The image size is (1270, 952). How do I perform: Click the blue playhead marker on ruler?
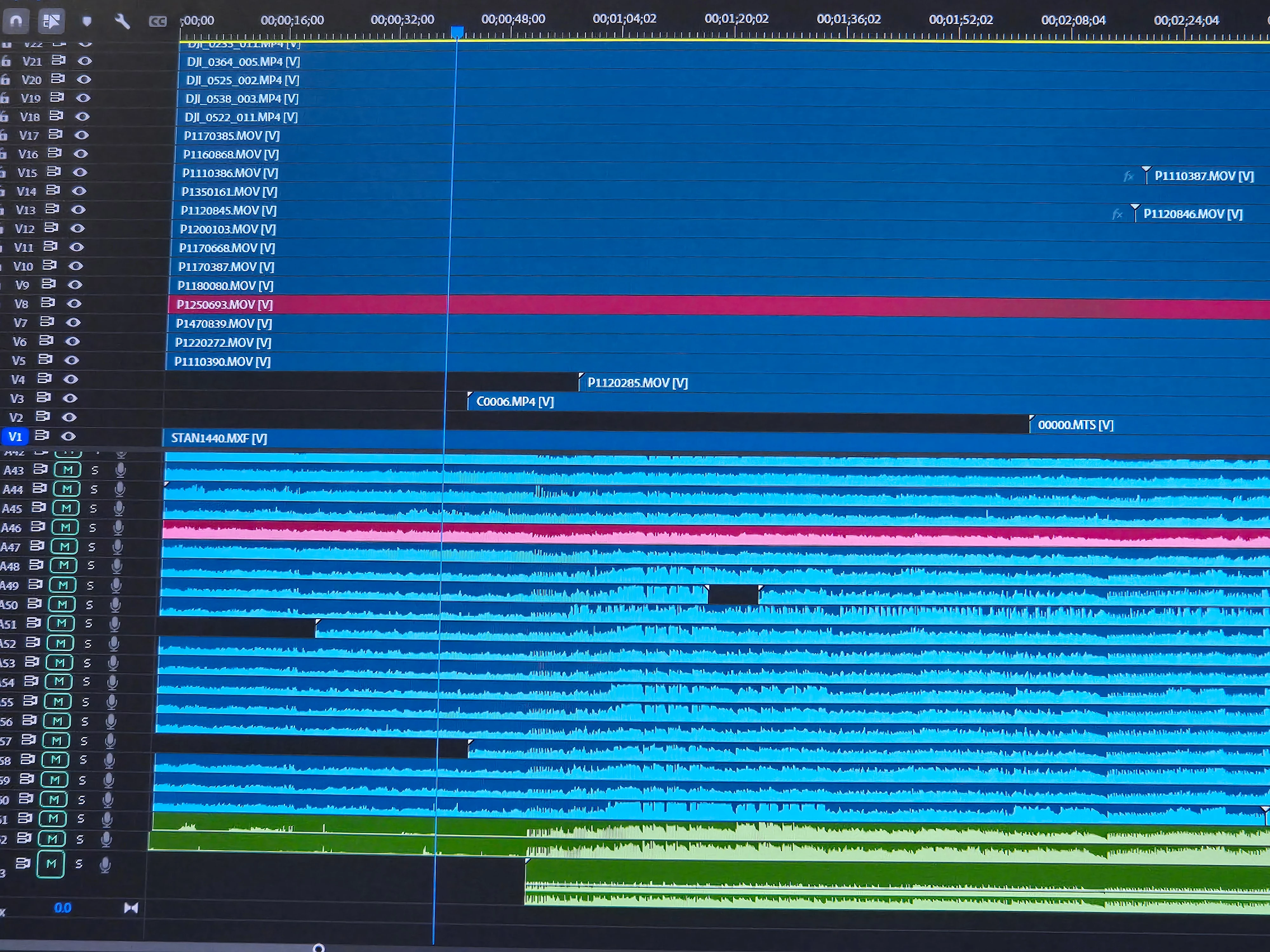(x=457, y=31)
